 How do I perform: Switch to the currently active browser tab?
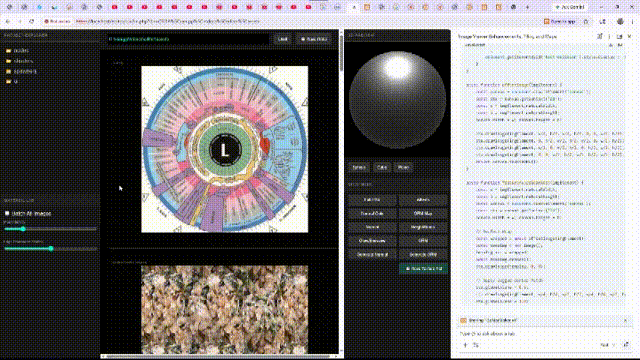point(354,7)
